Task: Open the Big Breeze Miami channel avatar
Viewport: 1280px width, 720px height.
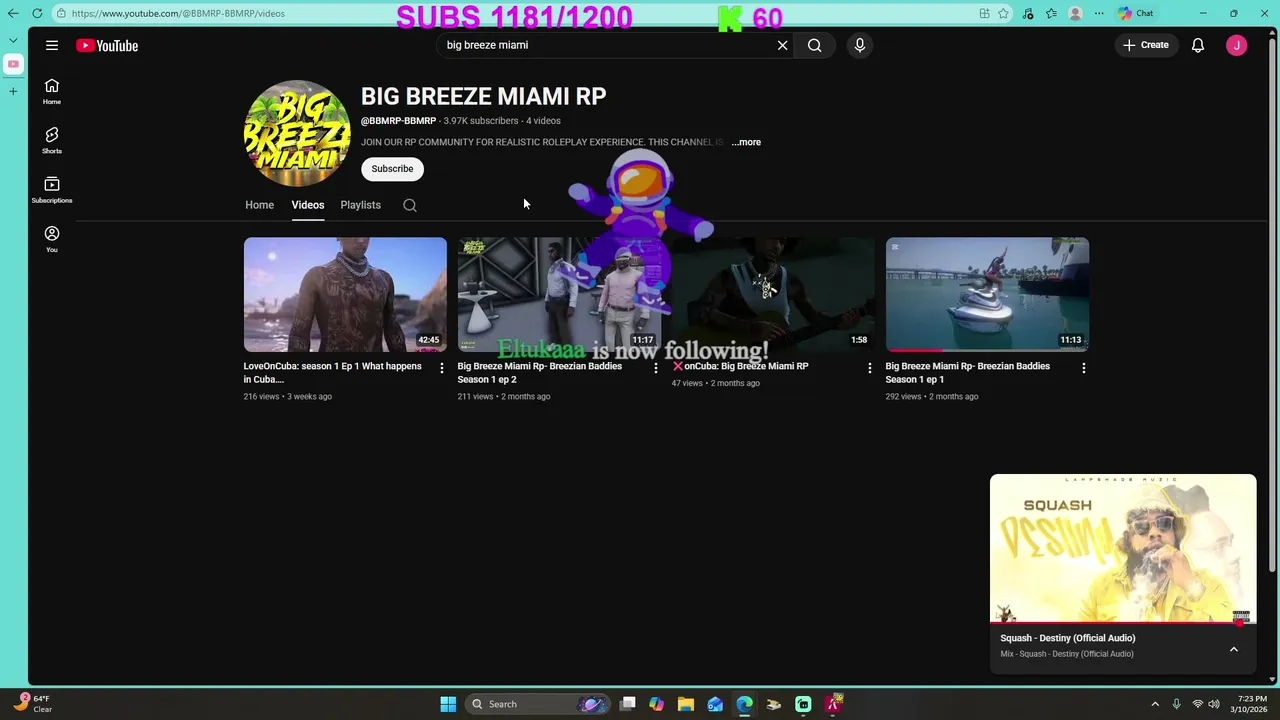Action: coord(297,133)
